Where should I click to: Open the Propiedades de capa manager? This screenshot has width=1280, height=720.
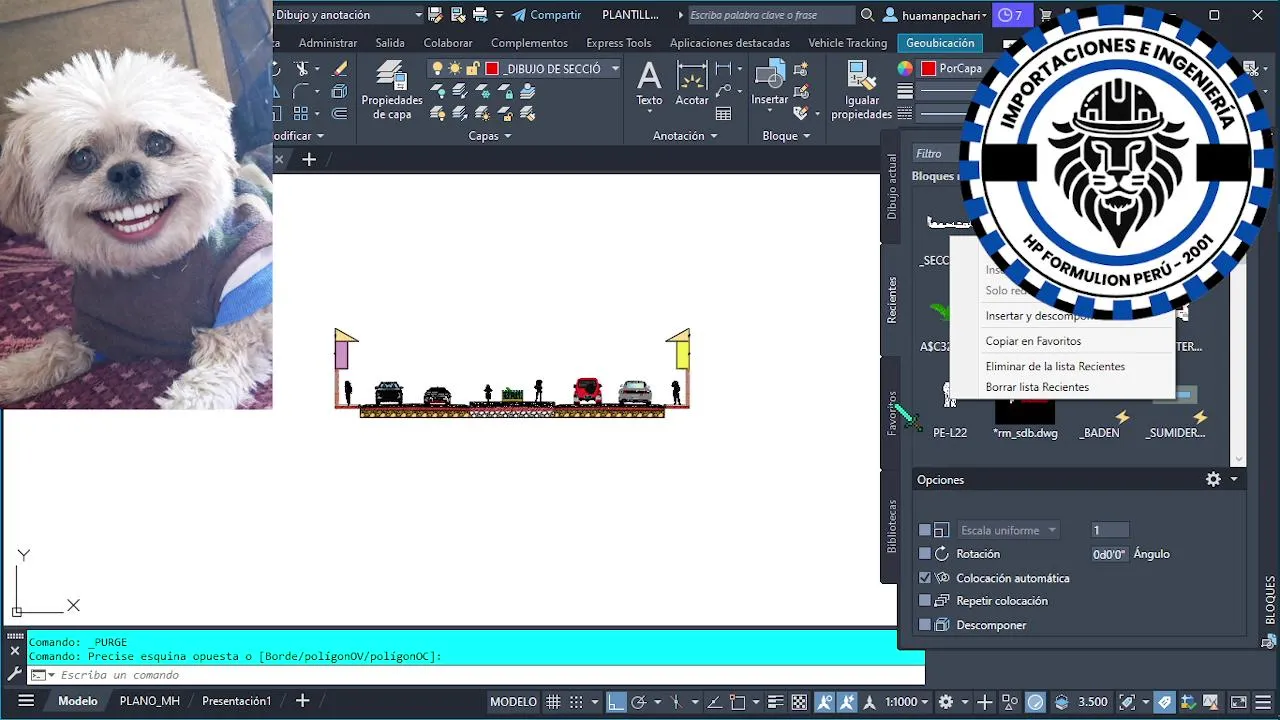tap(391, 90)
